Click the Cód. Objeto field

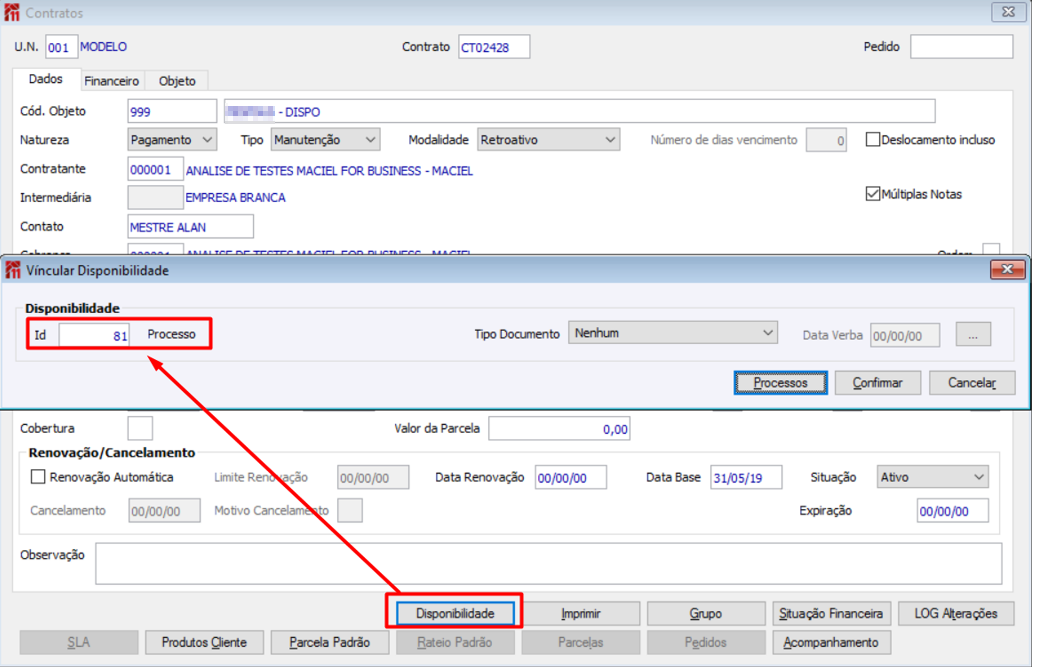coord(172,111)
